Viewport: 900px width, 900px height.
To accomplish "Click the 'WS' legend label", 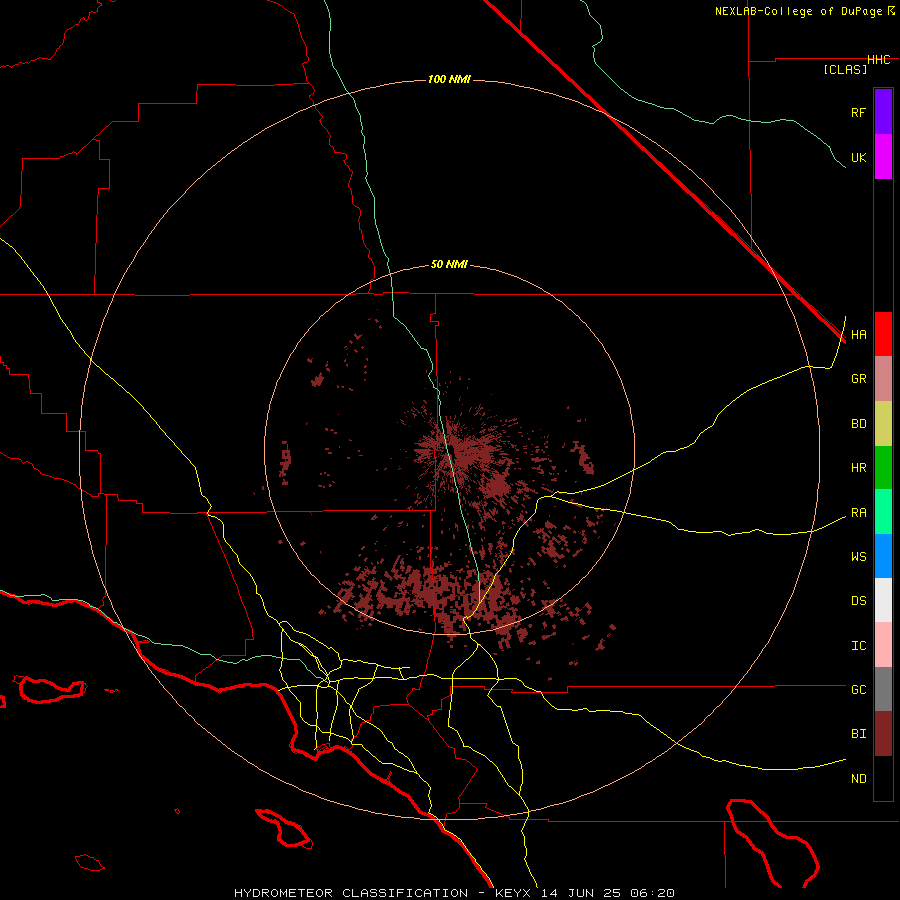I will pos(858,557).
